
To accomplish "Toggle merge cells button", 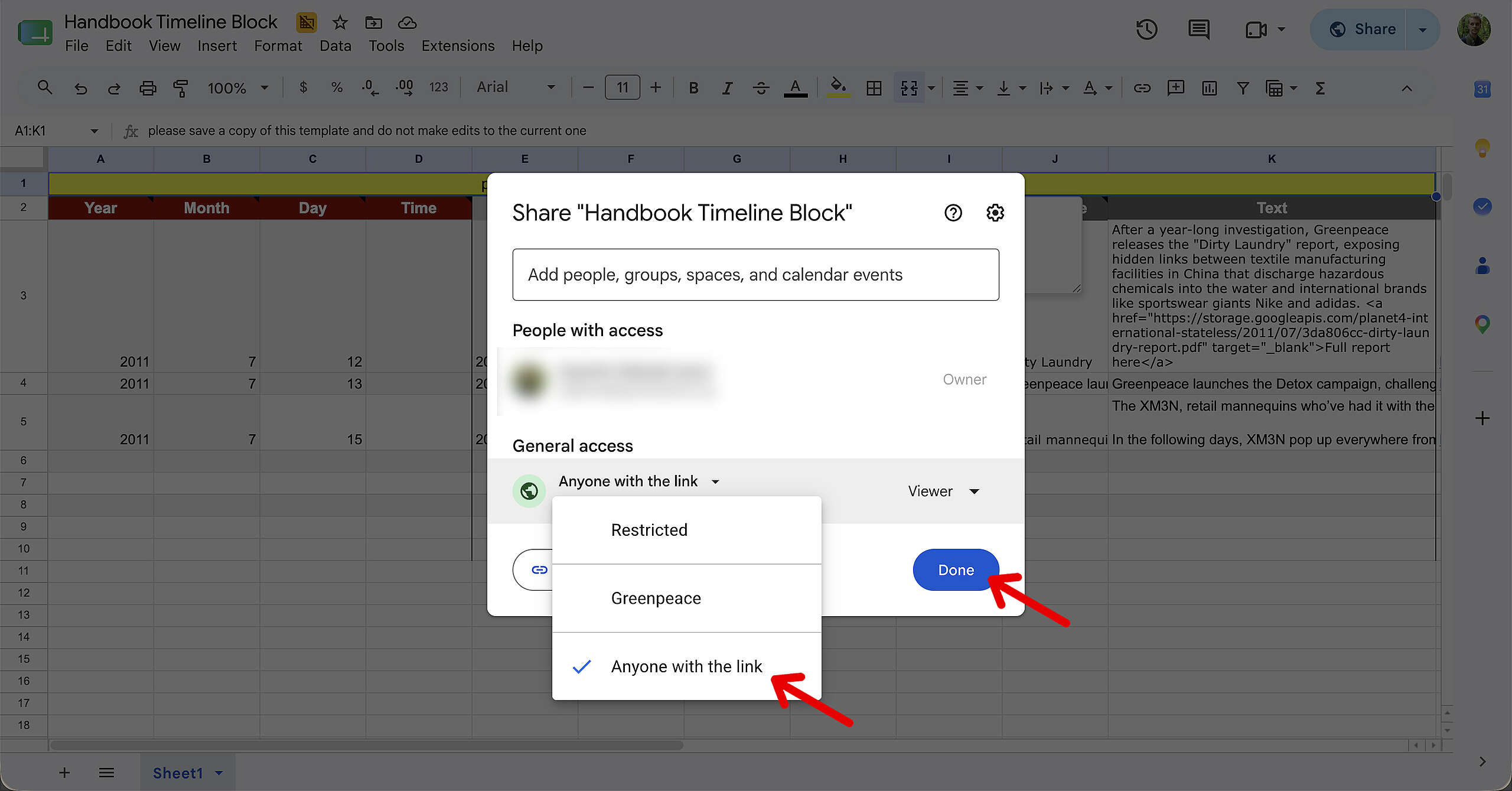I will point(909,88).
